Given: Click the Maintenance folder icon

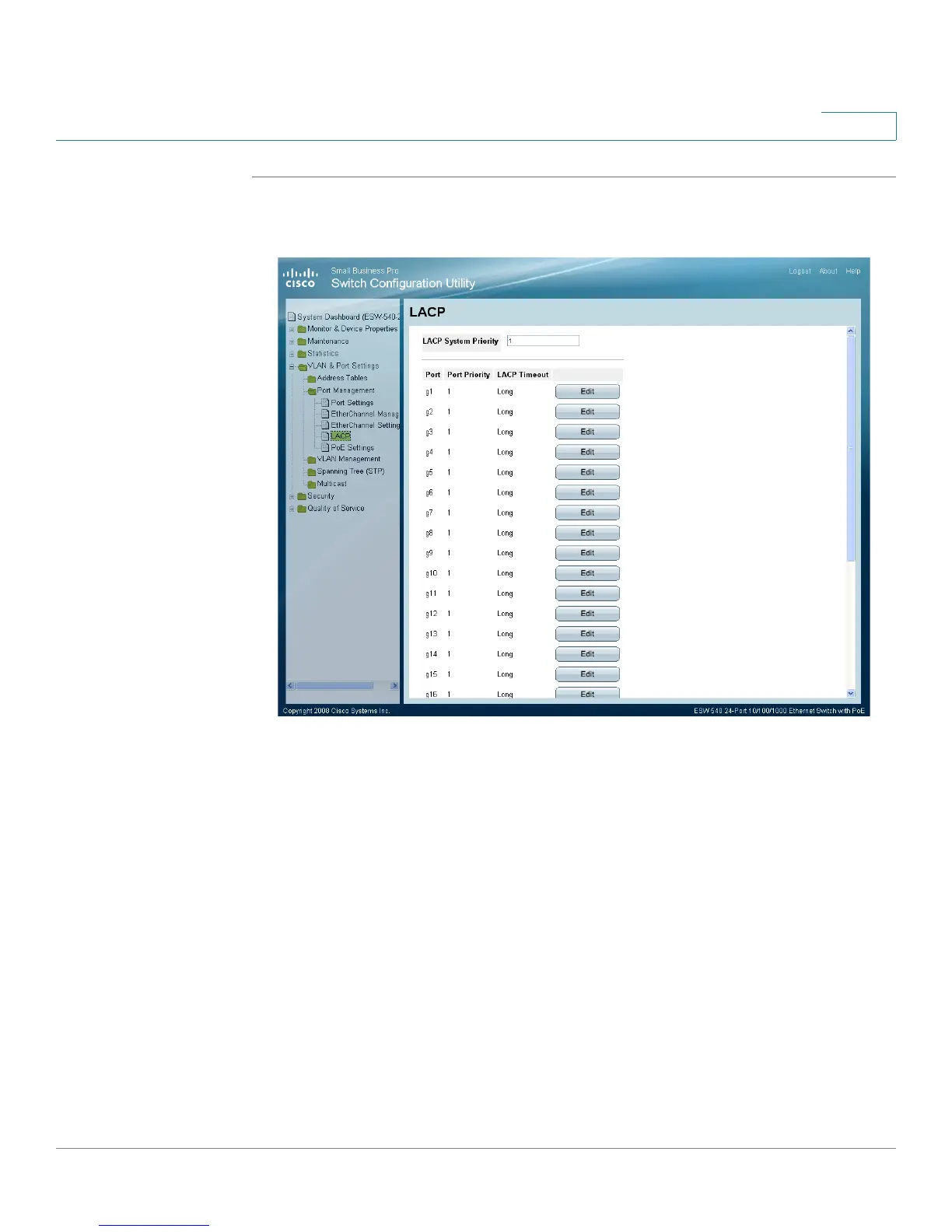Looking at the screenshot, I should tap(302, 341).
